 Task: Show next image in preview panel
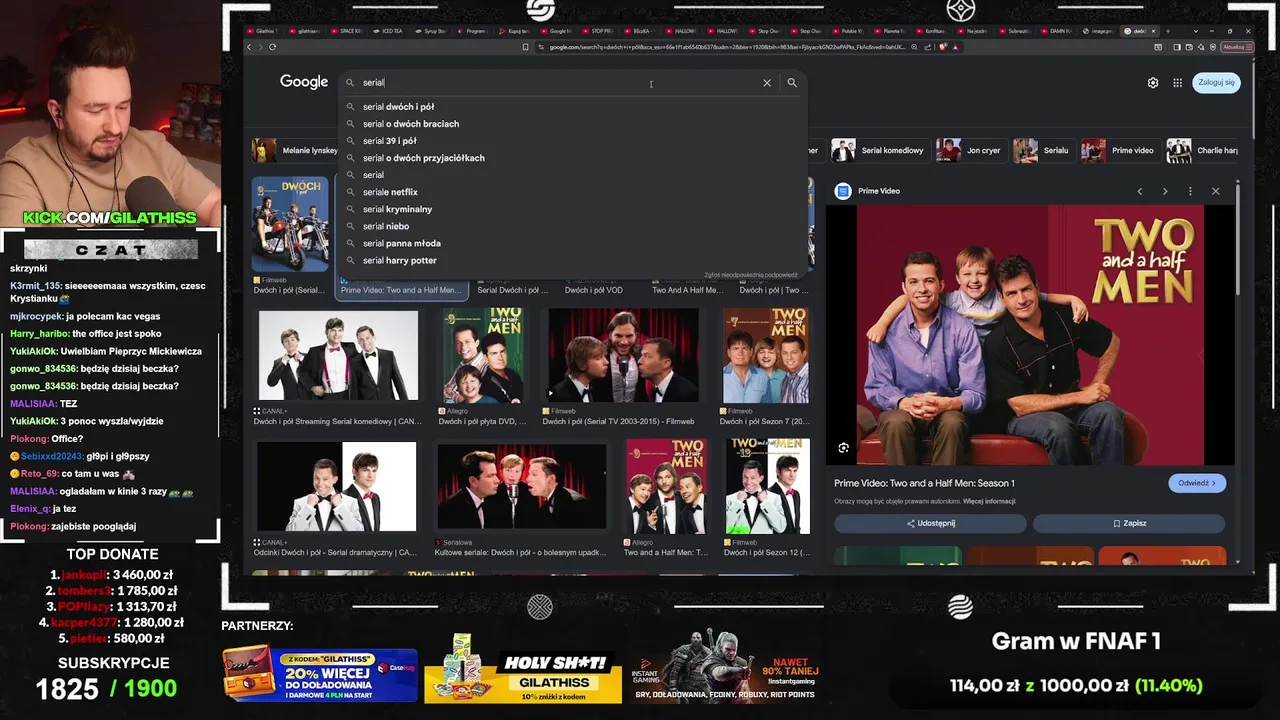(1165, 191)
